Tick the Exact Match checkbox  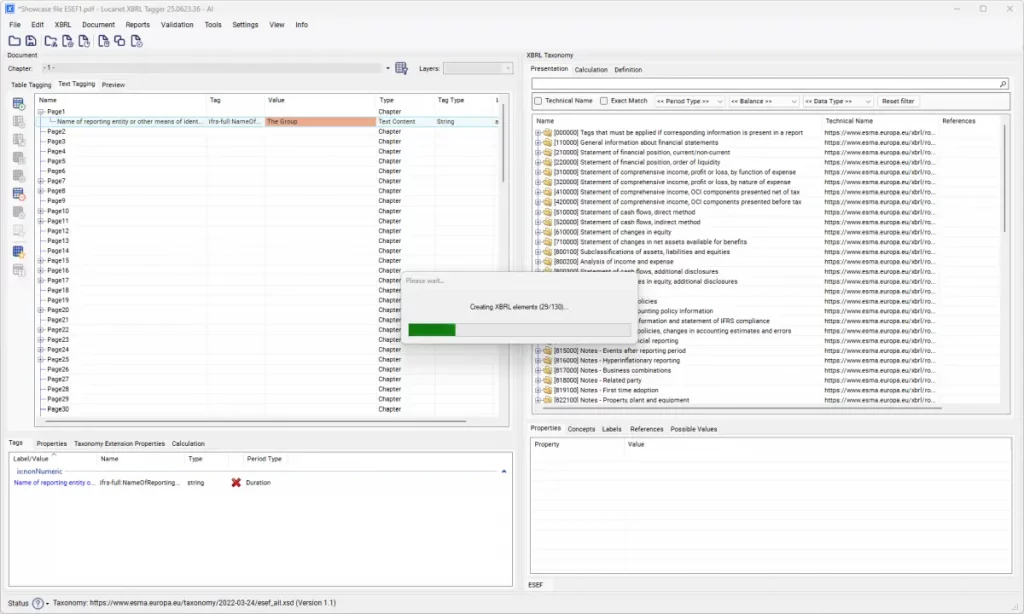click(604, 101)
